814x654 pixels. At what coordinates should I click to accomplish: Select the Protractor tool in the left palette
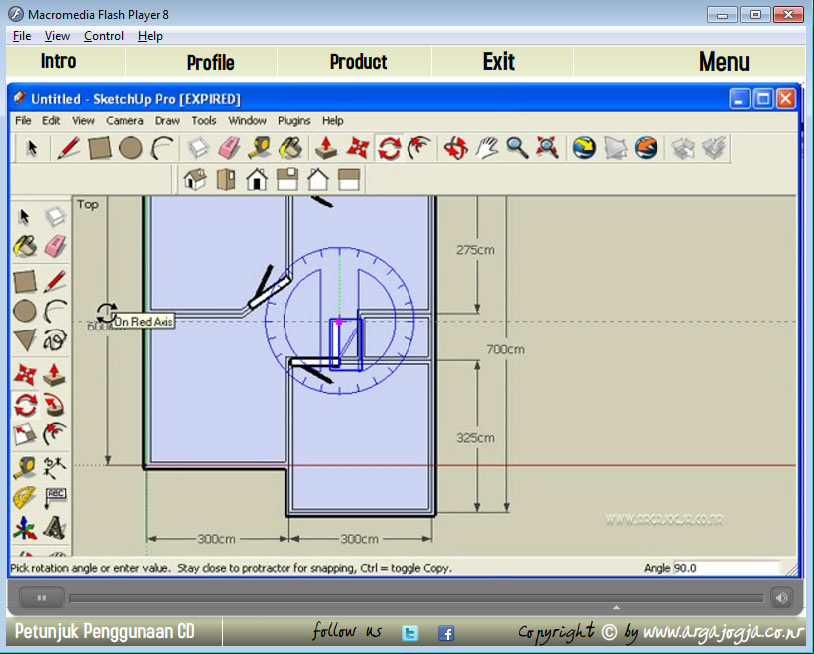pos(25,498)
